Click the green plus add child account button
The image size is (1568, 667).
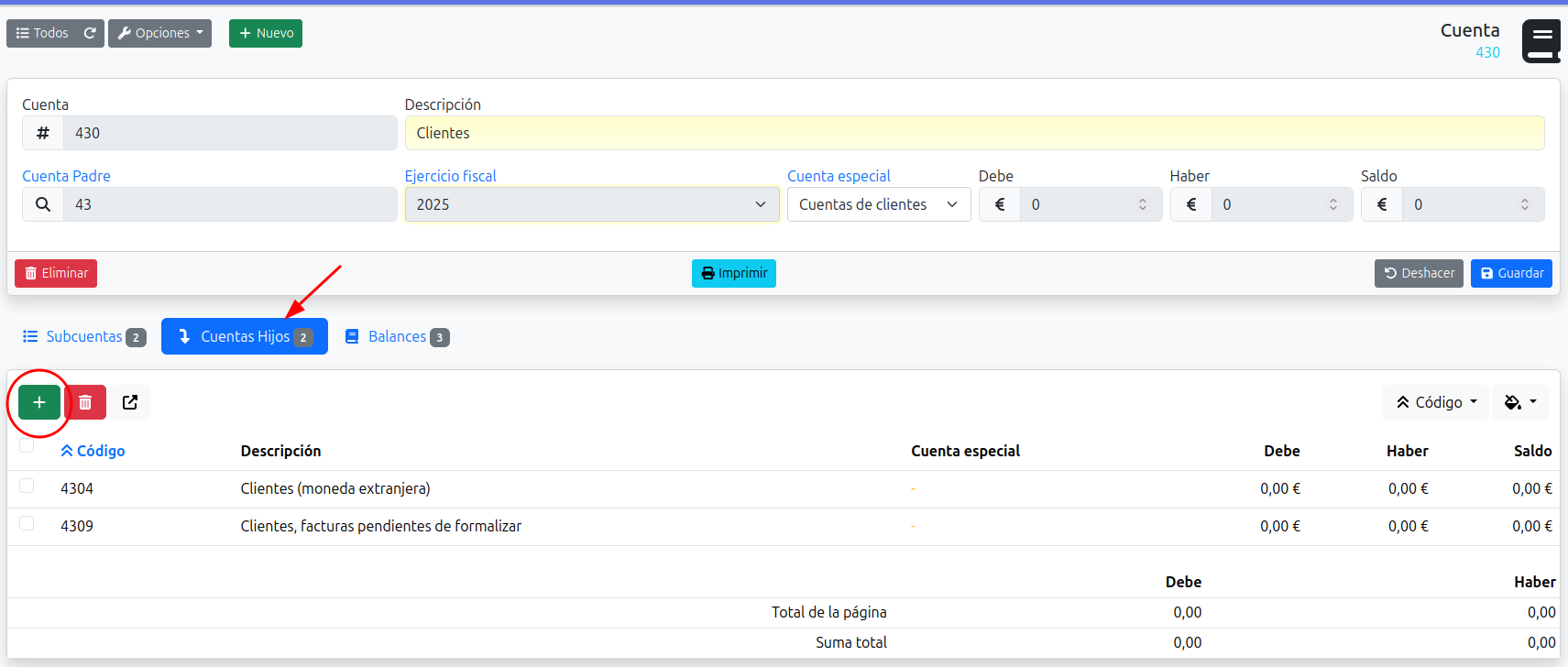[x=39, y=402]
